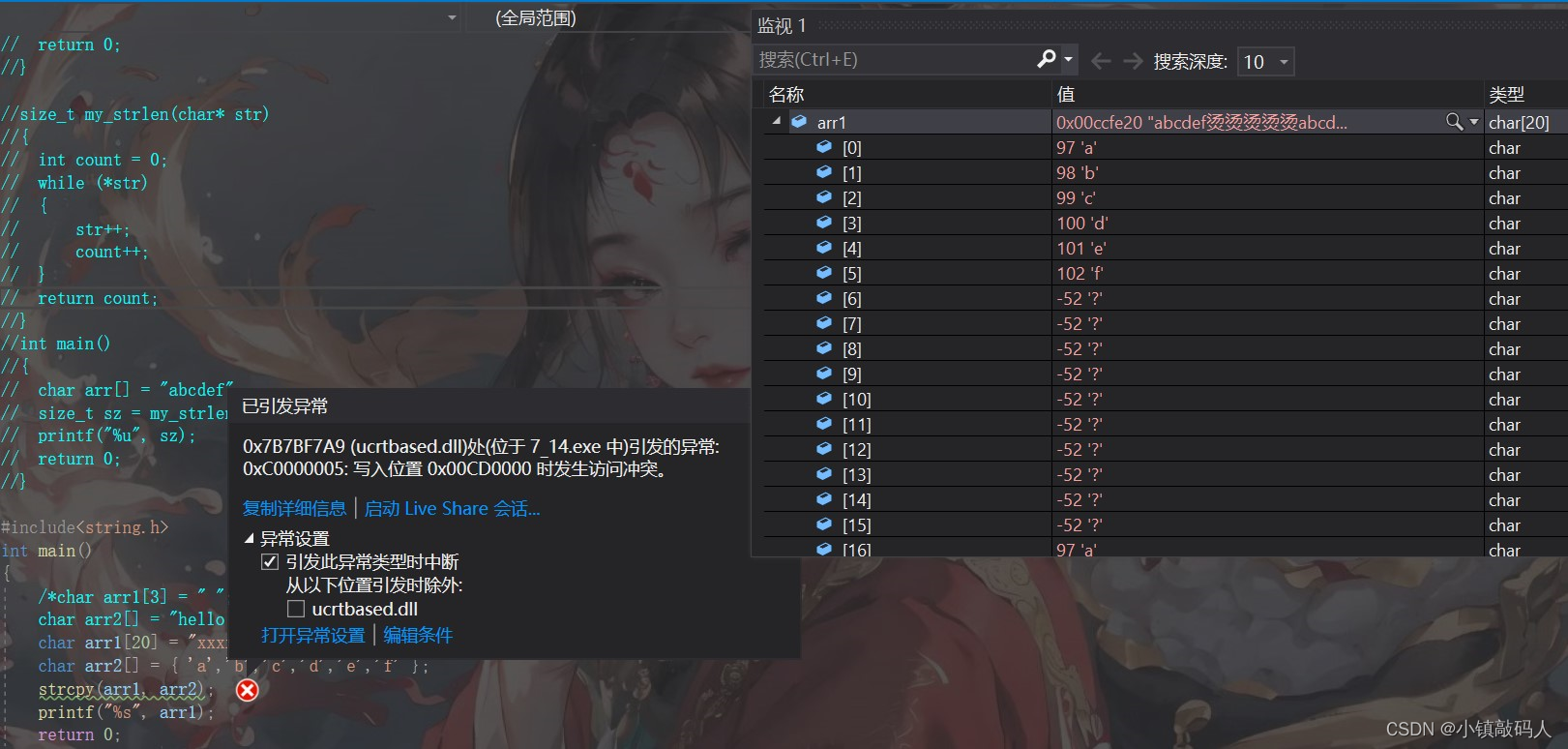
Task: Click the cube icon for element [6]
Action: pyautogui.click(x=824, y=297)
